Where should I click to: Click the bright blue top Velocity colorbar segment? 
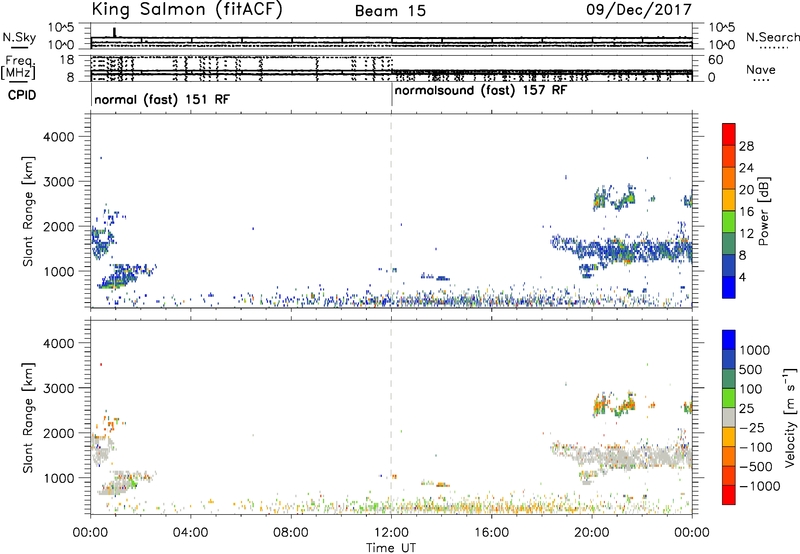click(729, 340)
